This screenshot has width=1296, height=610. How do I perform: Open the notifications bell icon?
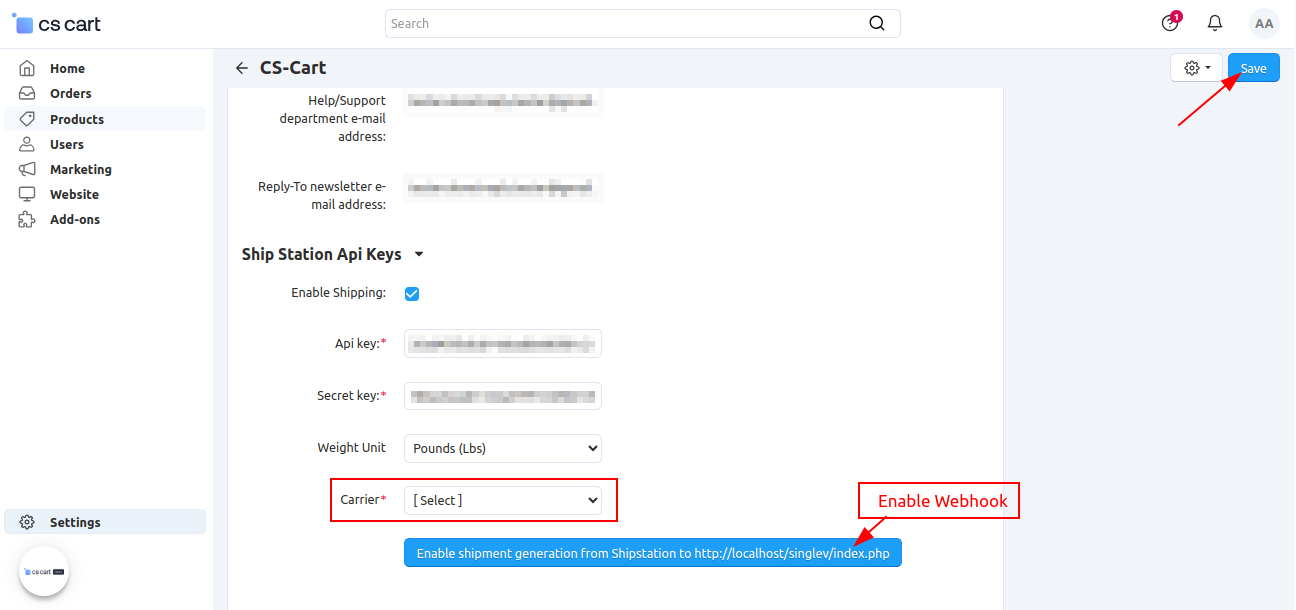(x=1215, y=23)
